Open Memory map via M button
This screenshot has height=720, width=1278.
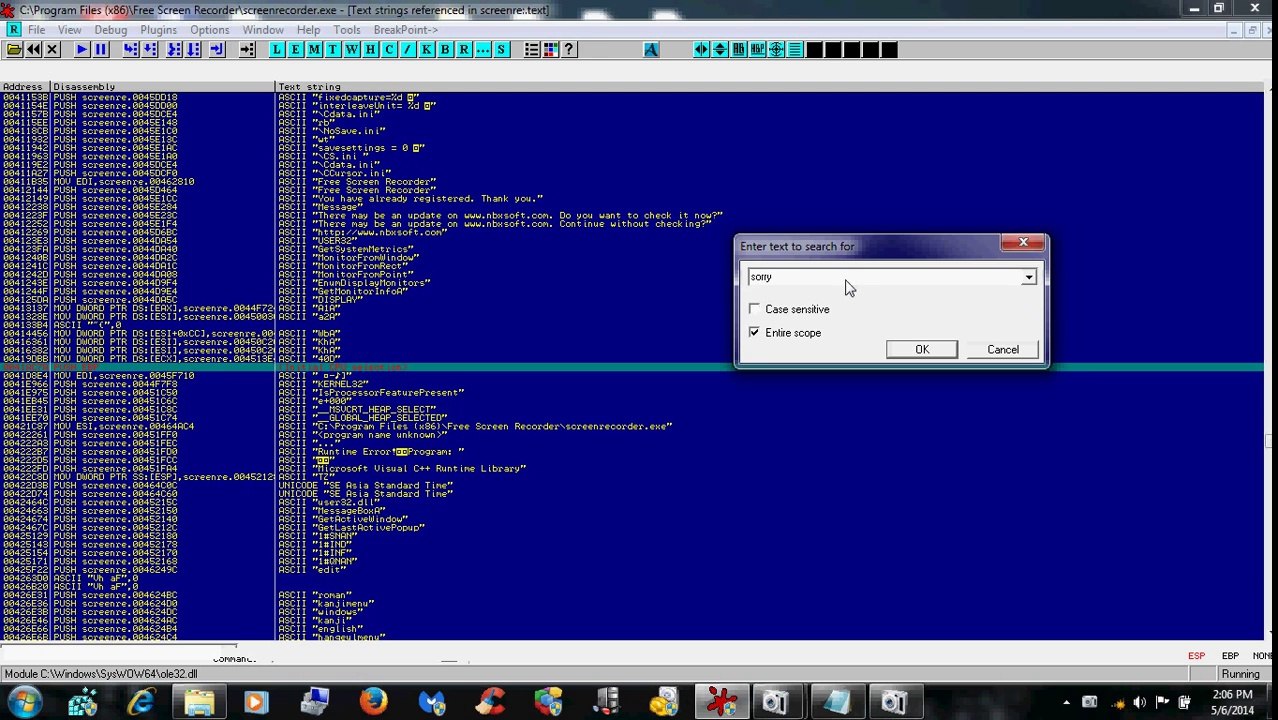(314, 50)
